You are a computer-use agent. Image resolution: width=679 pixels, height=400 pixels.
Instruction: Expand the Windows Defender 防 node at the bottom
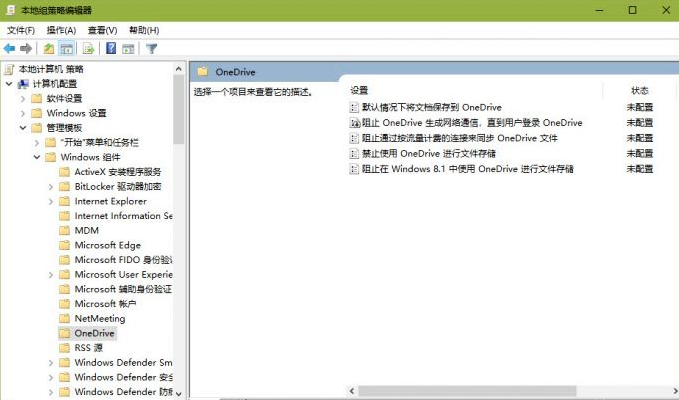click(51, 392)
